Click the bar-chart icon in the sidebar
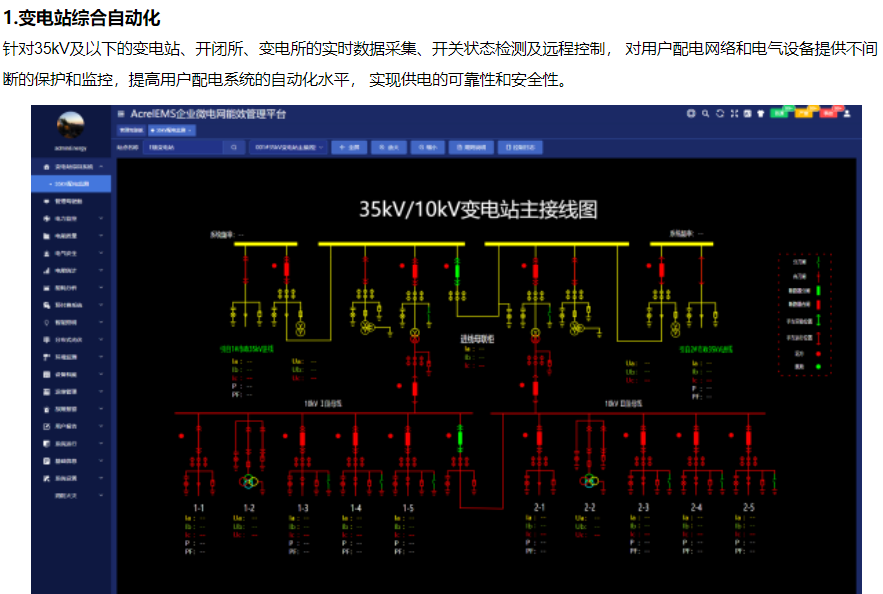Image resolution: width=883 pixels, height=594 pixels. 47,271
